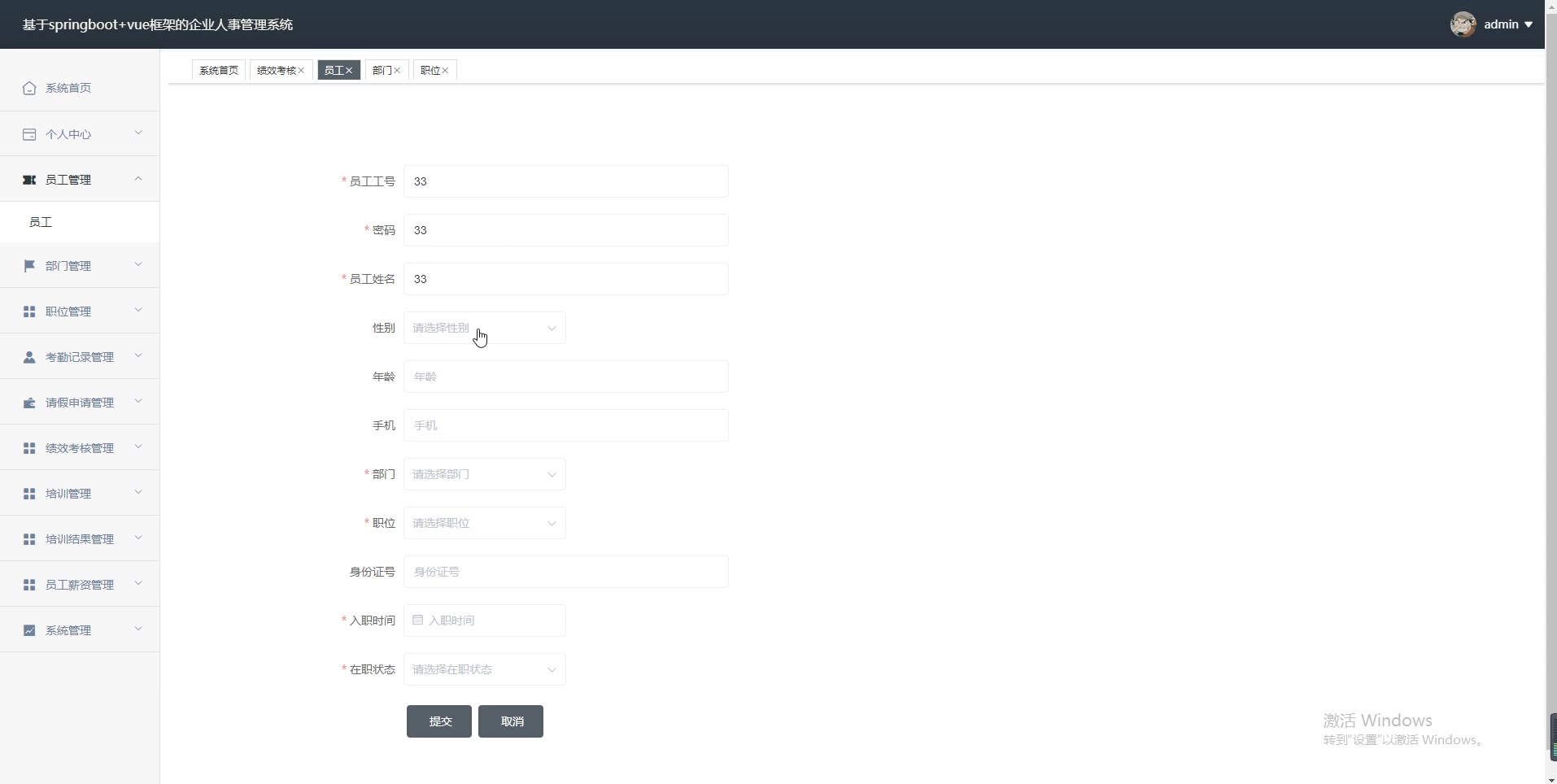Click the card icon beside 个人中心
This screenshot has height=784, width=1557.
pos(29,134)
